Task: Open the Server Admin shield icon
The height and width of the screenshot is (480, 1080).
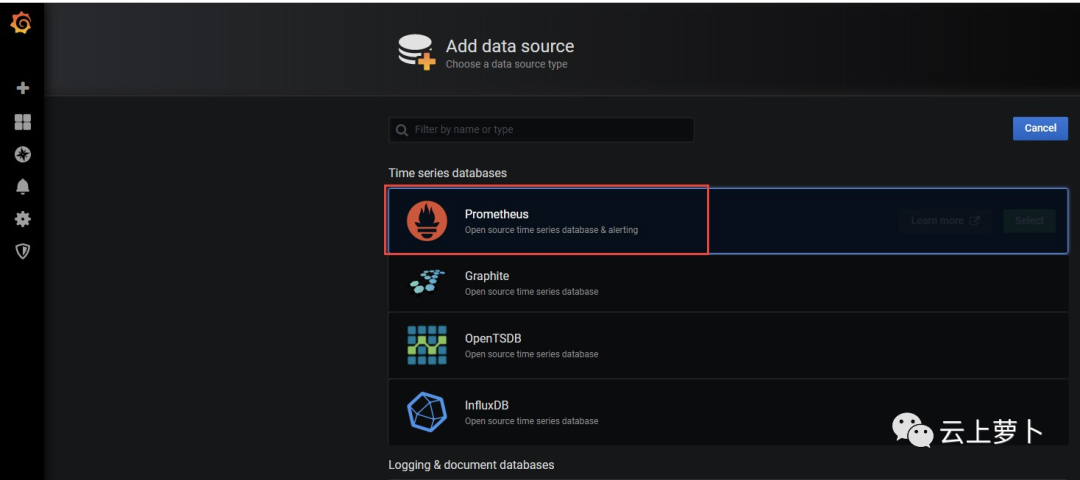Action: (x=23, y=251)
